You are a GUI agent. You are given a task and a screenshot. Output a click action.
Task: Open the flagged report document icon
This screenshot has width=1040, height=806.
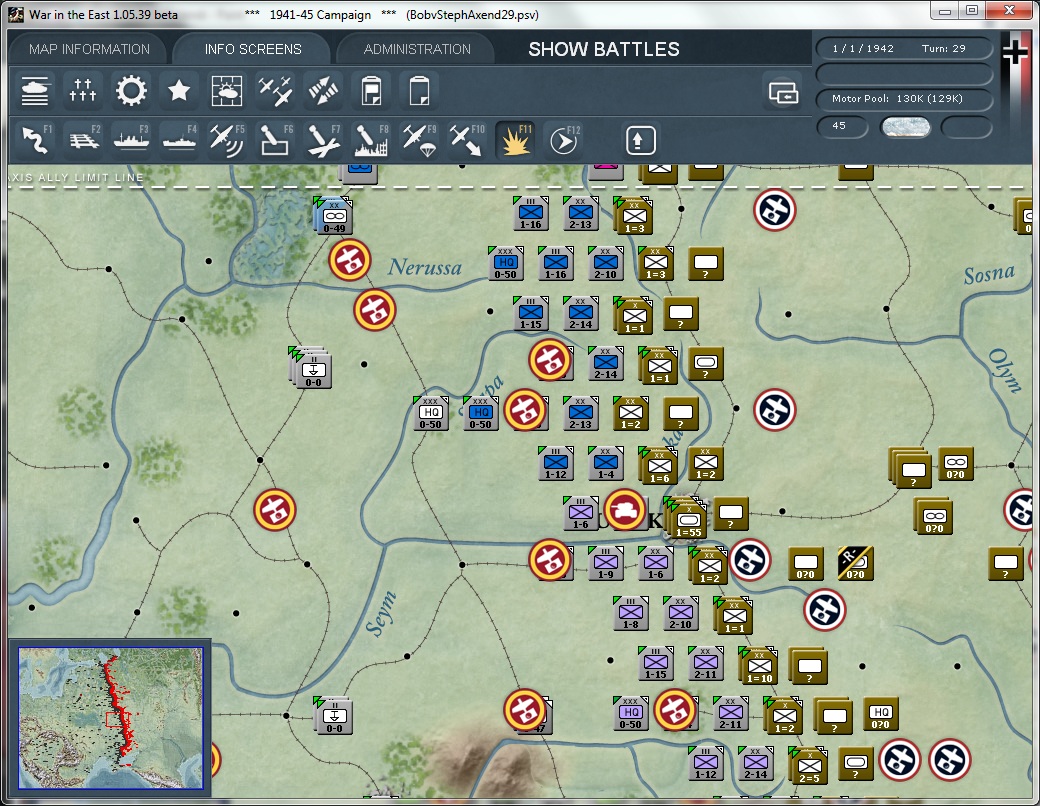pyautogui.click(x=371, y=90)
